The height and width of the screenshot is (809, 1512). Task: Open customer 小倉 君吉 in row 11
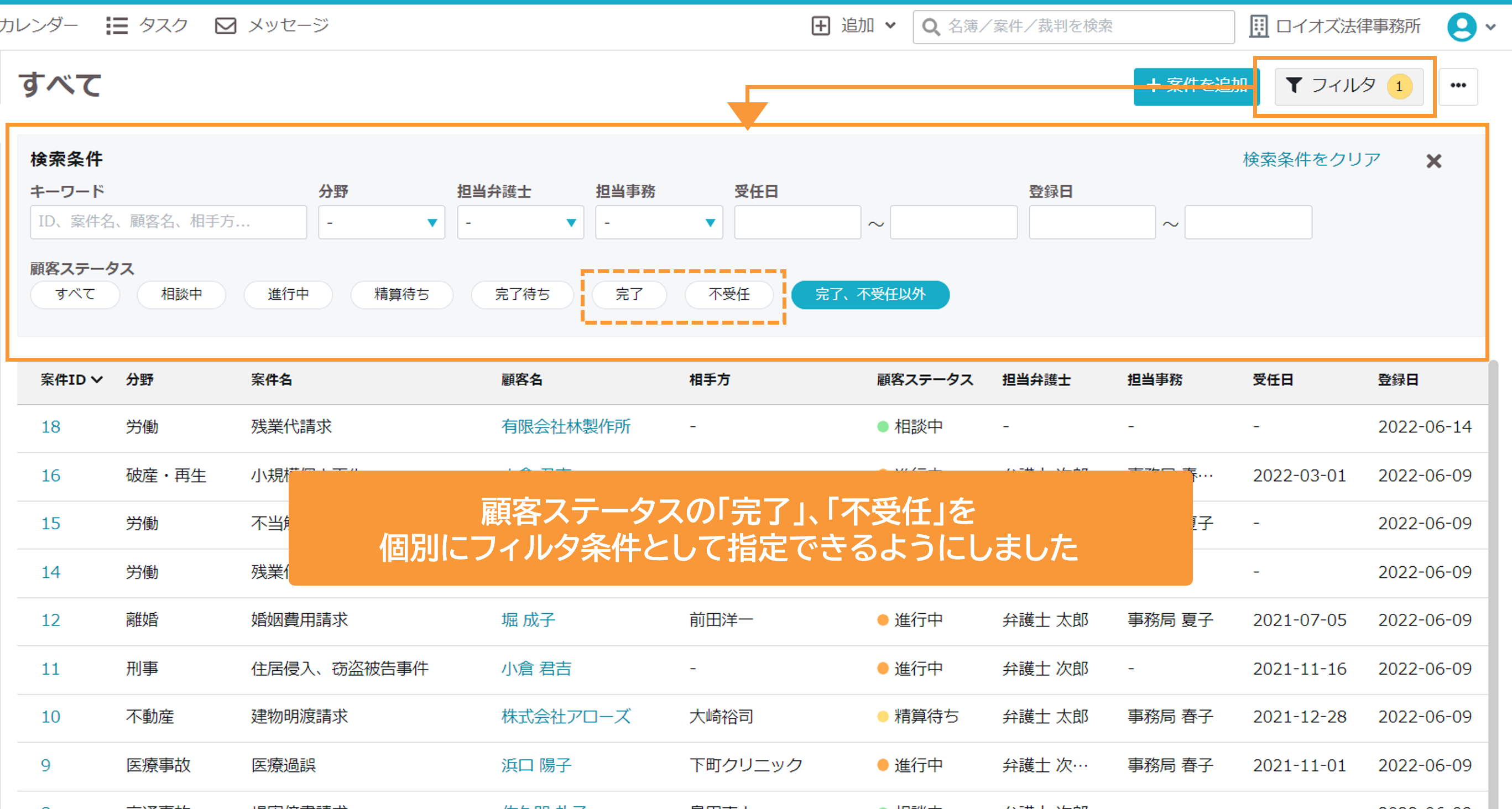click(536, 668)
